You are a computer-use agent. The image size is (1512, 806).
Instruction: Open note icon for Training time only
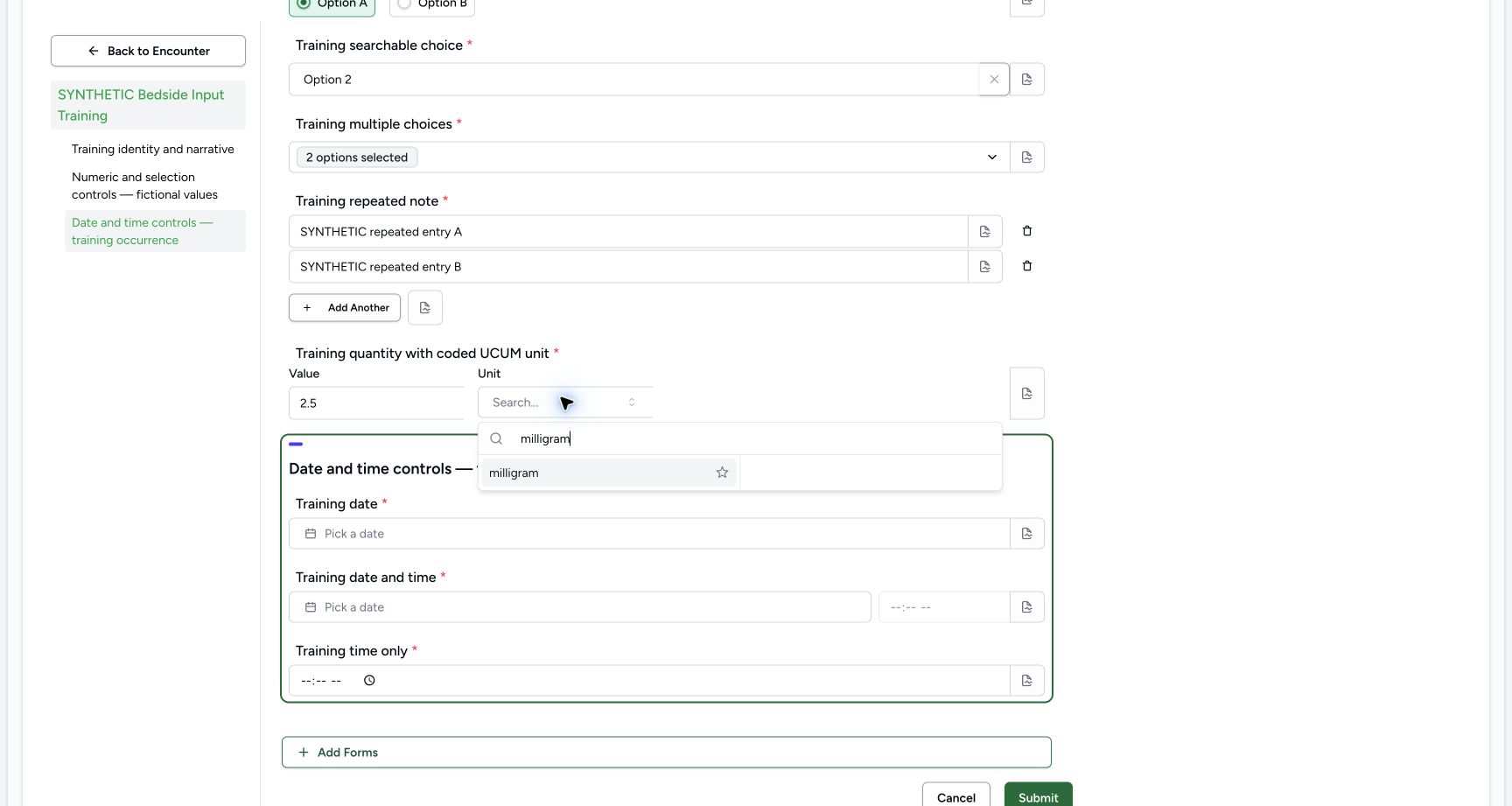coord(1027,681)
